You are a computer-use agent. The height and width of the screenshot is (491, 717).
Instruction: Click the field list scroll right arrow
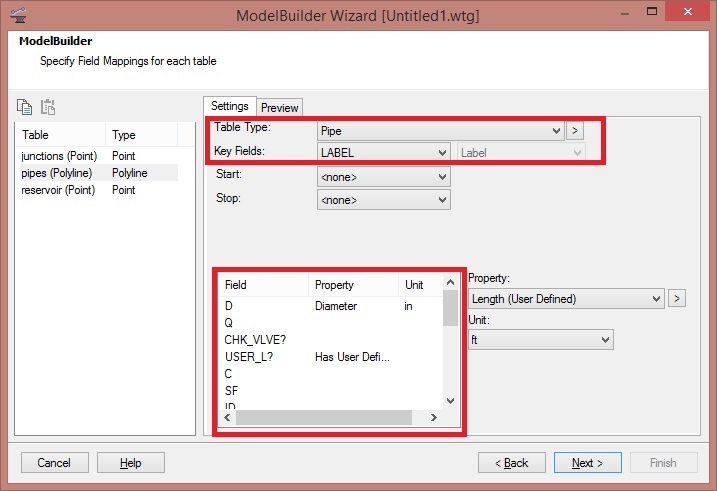point(434,417)
